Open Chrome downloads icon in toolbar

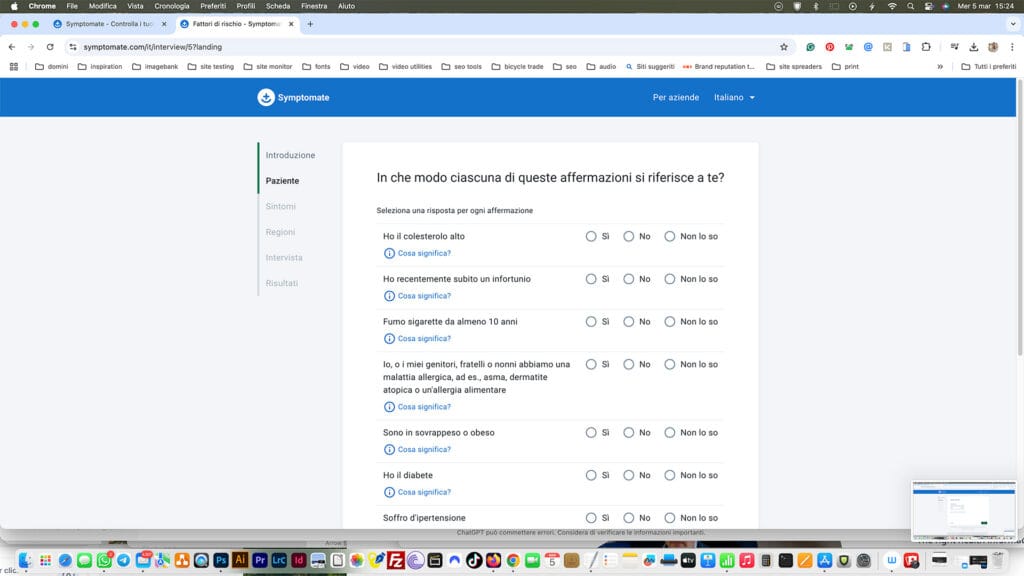point(974,47)
